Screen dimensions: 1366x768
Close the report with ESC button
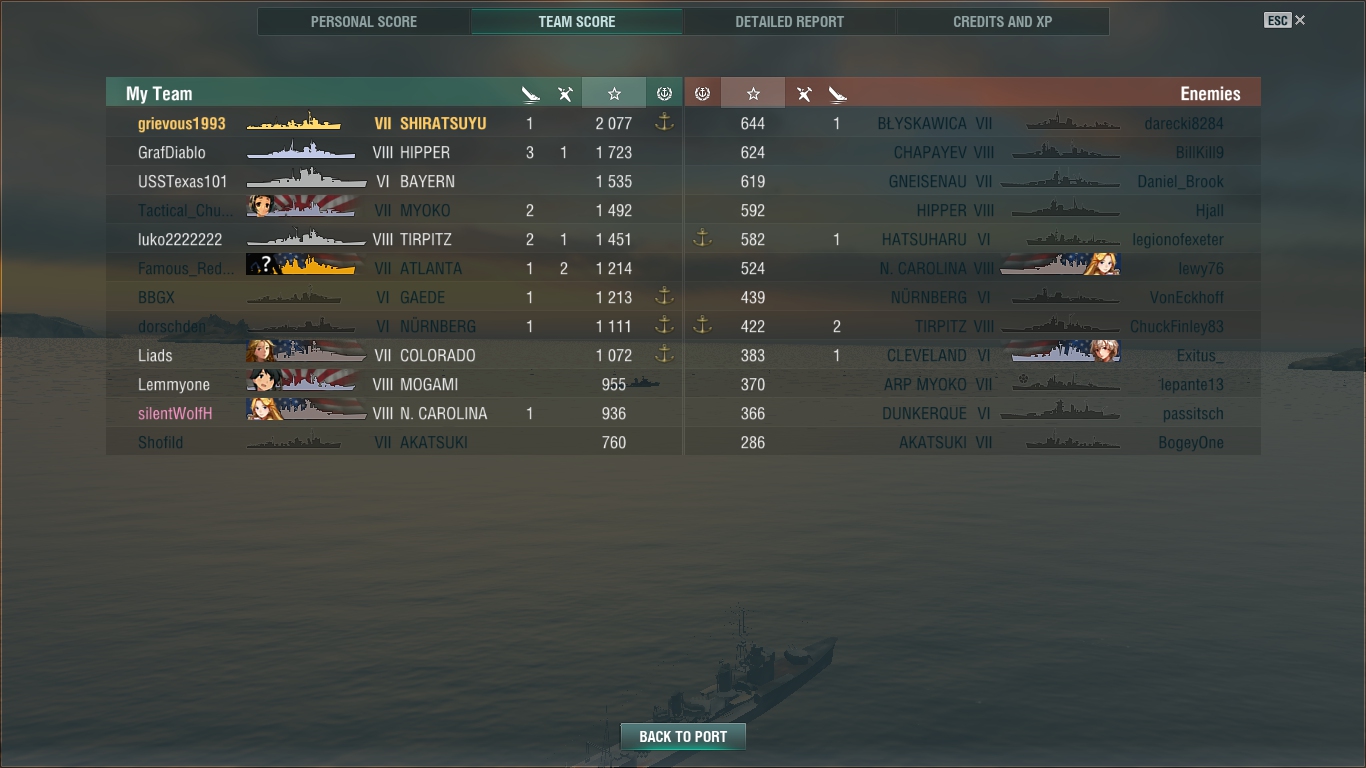1285,20
